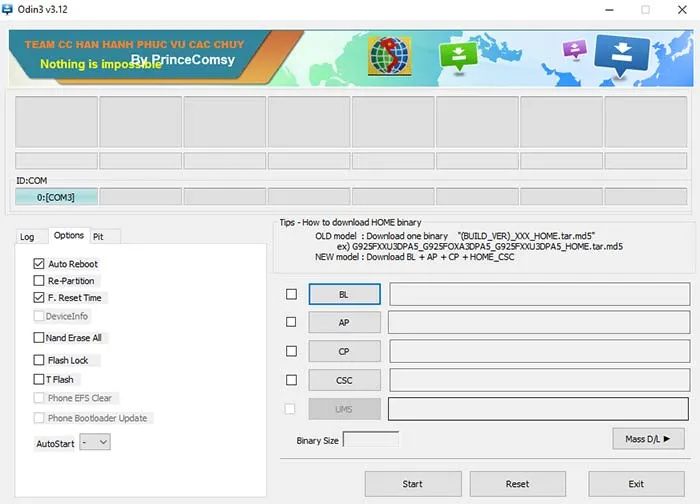Click the purple speech bubble download icon
The image size is (700, 504).
(574, 50)
